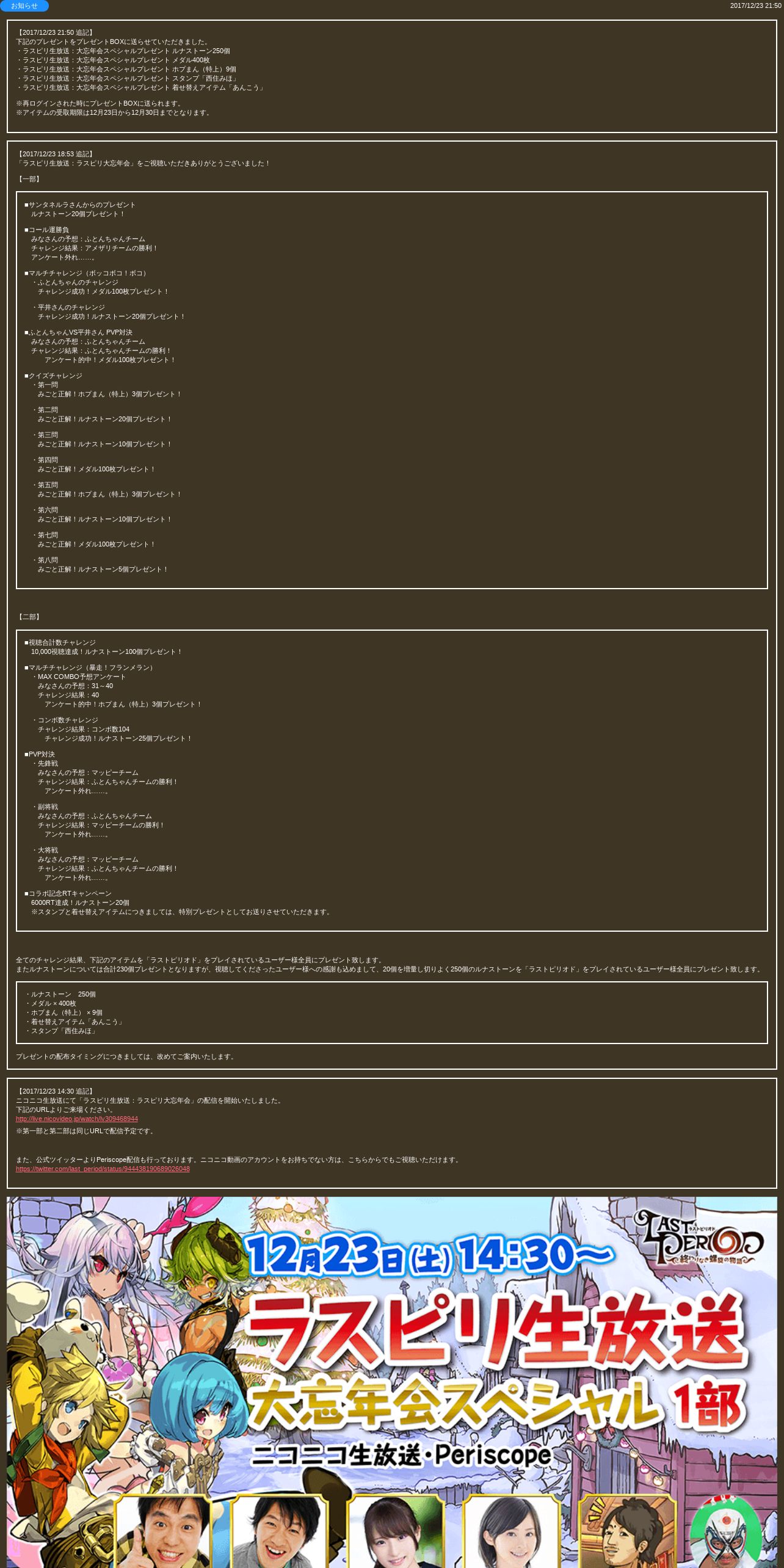Viewport: 784px width, 1568px height.
Task: Click the ・第四問 quiz entry
Action: click(x=45, y=460)
